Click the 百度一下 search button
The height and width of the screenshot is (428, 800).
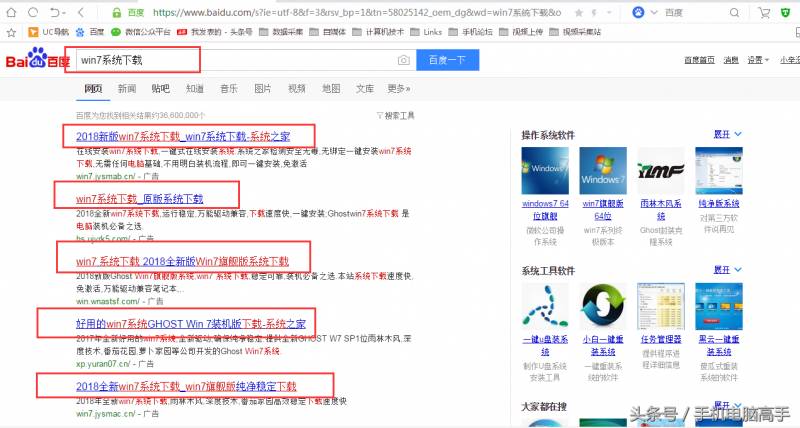tap(447, 60)
